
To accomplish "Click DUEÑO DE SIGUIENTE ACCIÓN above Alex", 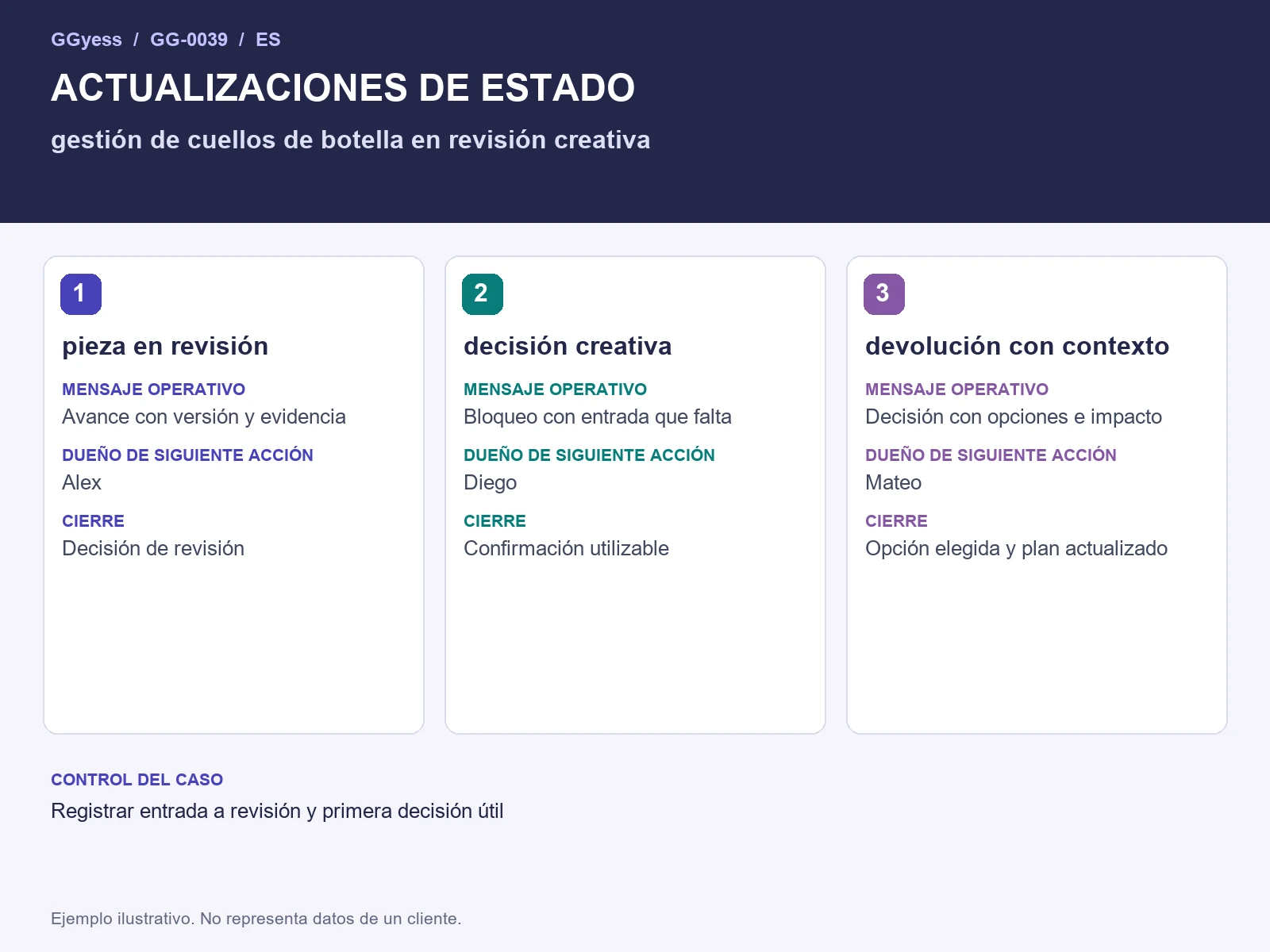I will click(x=187, y=455).
